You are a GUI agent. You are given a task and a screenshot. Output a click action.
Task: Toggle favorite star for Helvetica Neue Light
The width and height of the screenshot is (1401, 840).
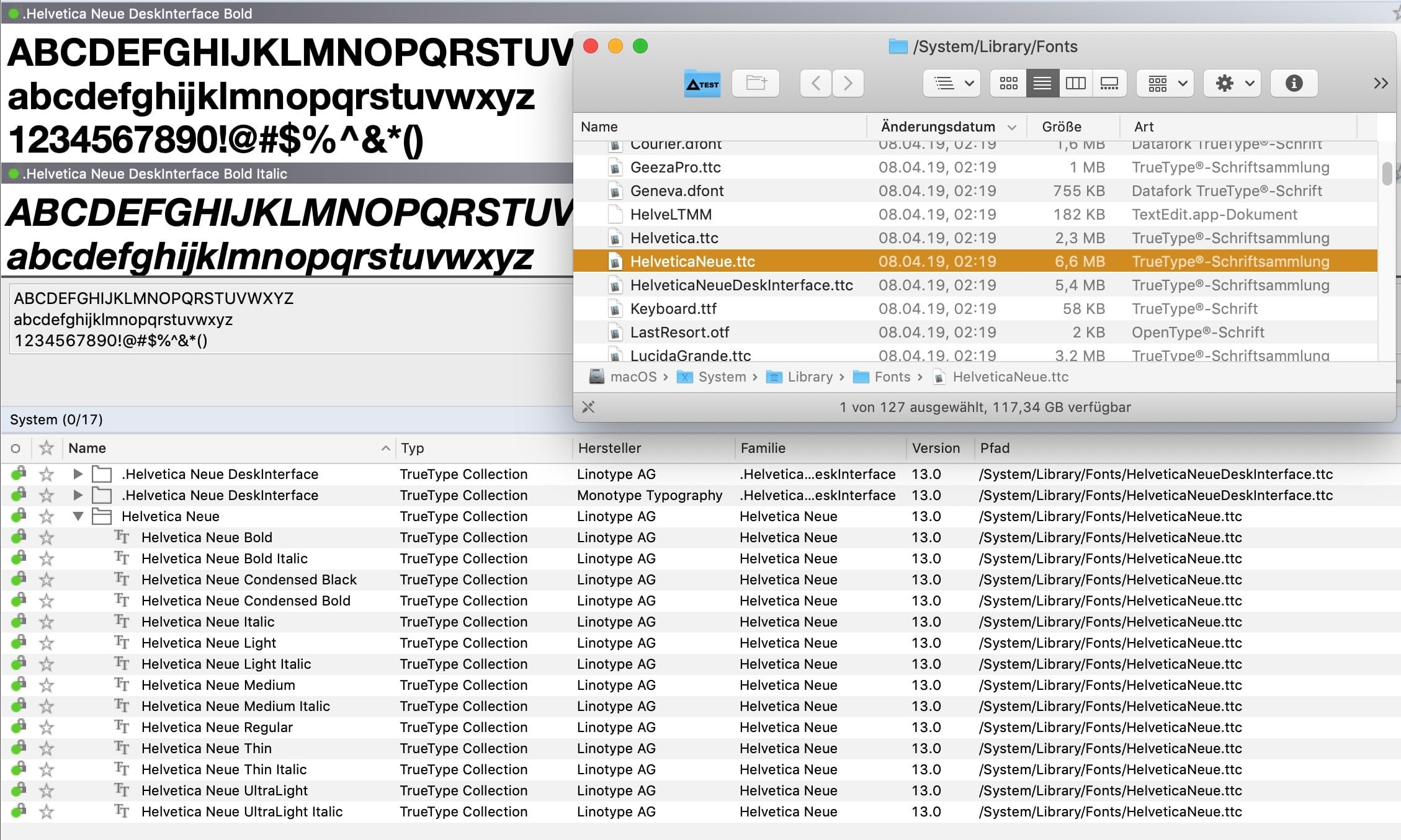coord(47,643)
